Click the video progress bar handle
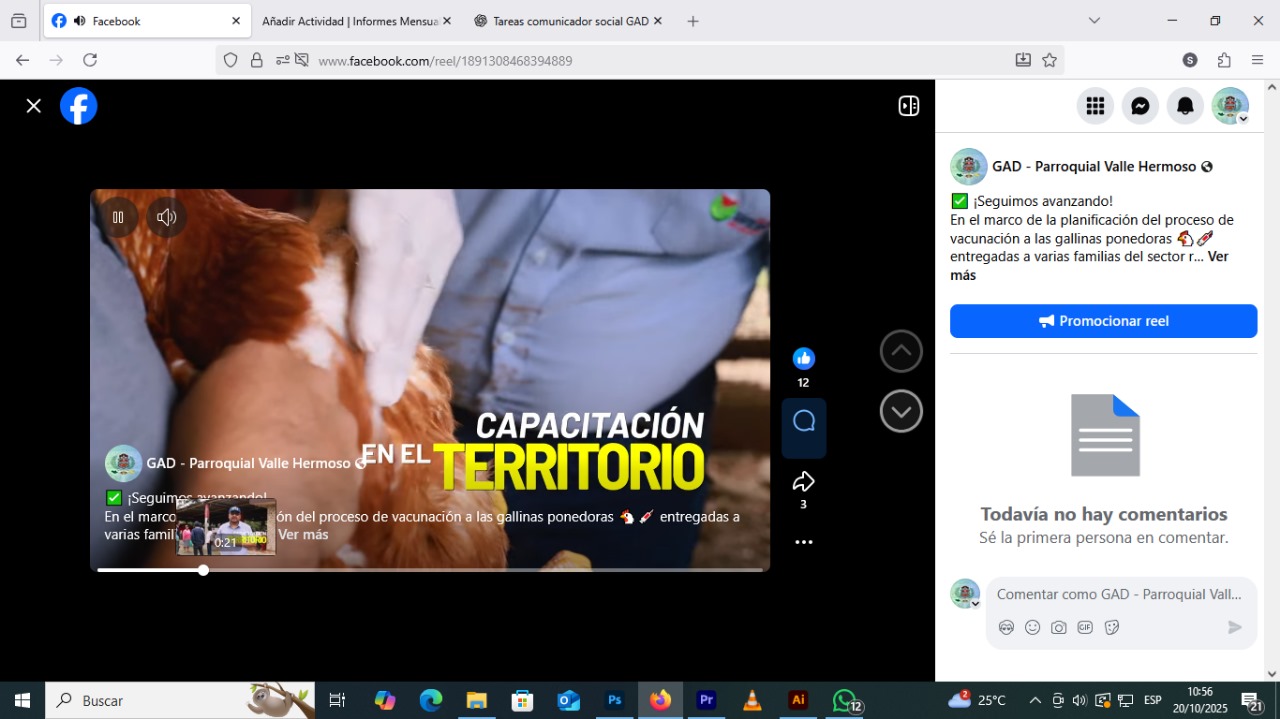The width and height of the screenshot is (1280, 719). [x=203, y=570]
